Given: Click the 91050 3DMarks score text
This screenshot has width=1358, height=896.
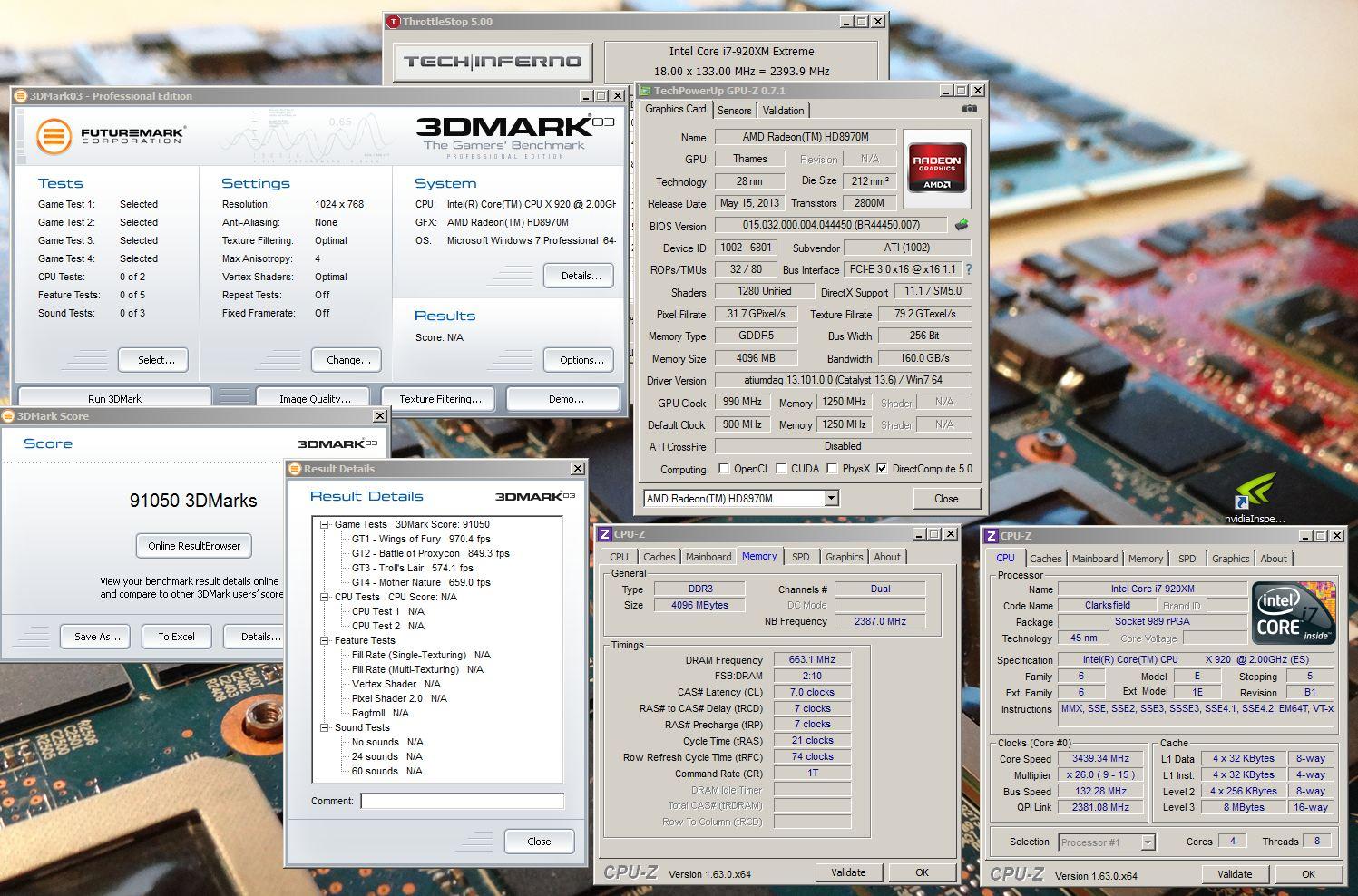Looking at the screenshot, I should (193, 501).
